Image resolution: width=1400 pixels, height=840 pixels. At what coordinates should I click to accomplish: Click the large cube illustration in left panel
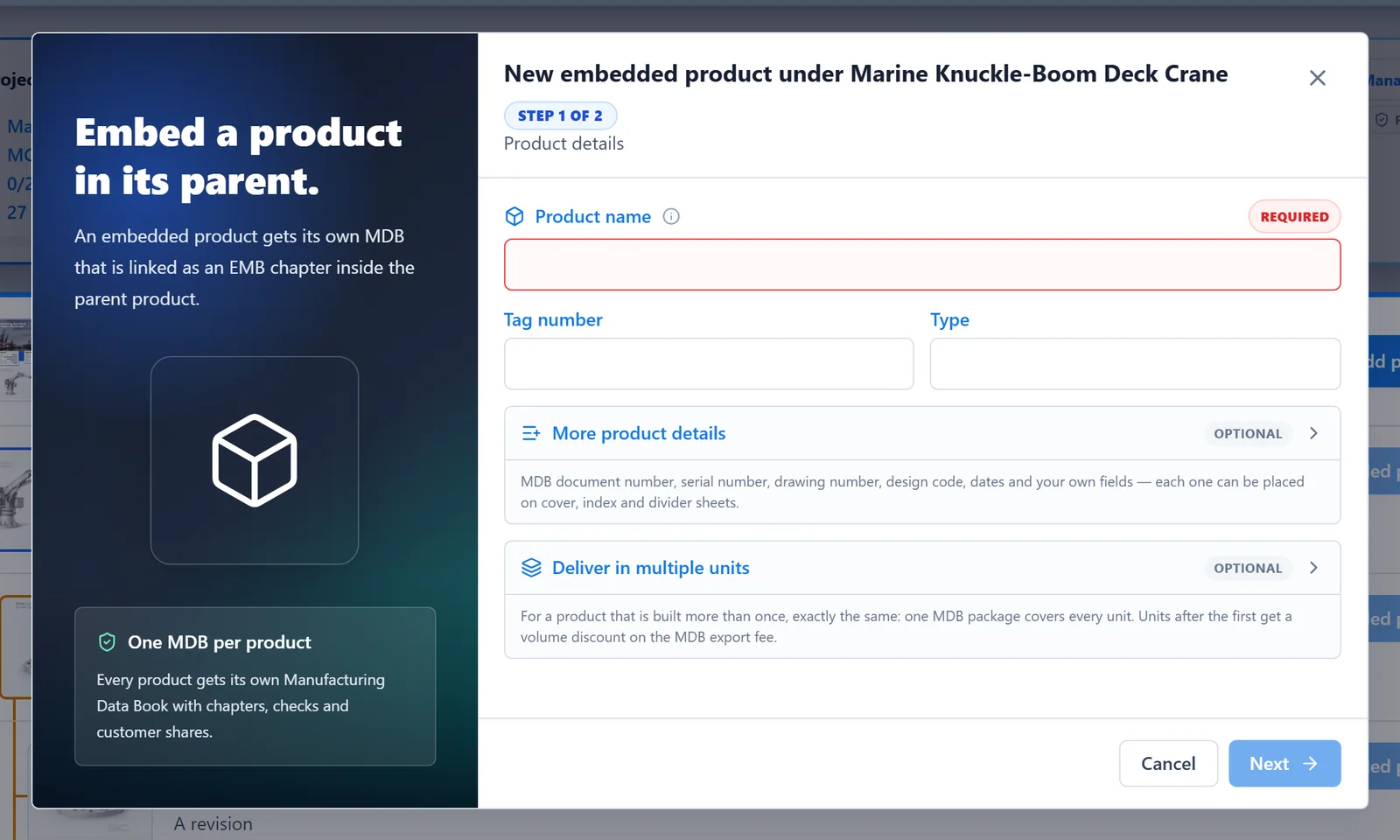tap(255, 460)
